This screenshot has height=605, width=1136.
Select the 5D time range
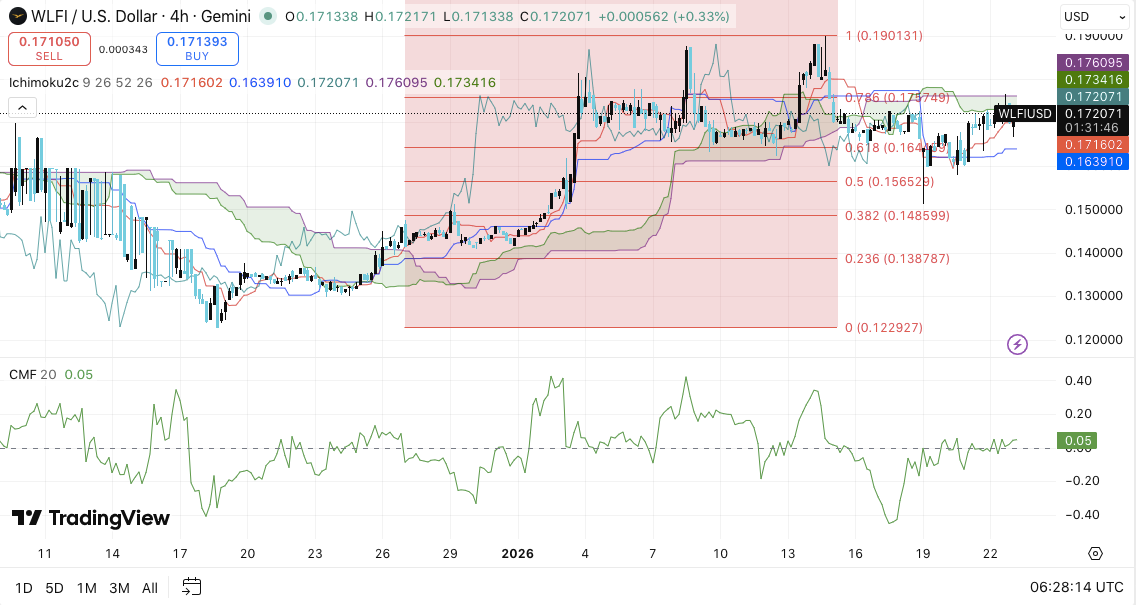point(54,588)
